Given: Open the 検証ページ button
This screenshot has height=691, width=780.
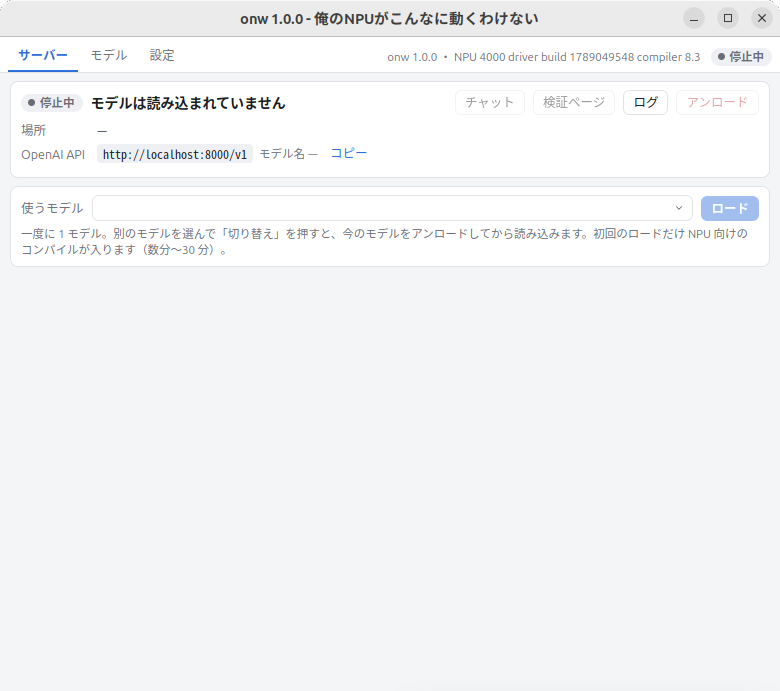Looking at the screenshot, I should click(574, 102).
